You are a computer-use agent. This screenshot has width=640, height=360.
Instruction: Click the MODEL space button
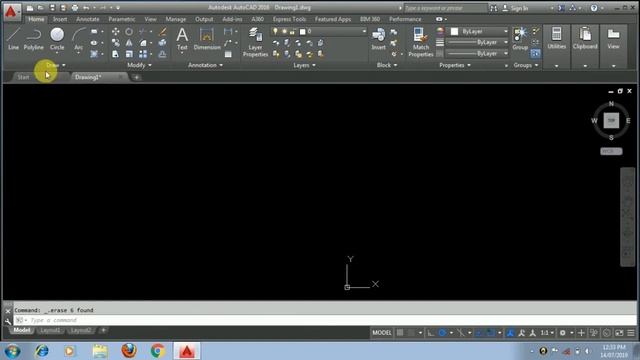[x=382, y=333]
